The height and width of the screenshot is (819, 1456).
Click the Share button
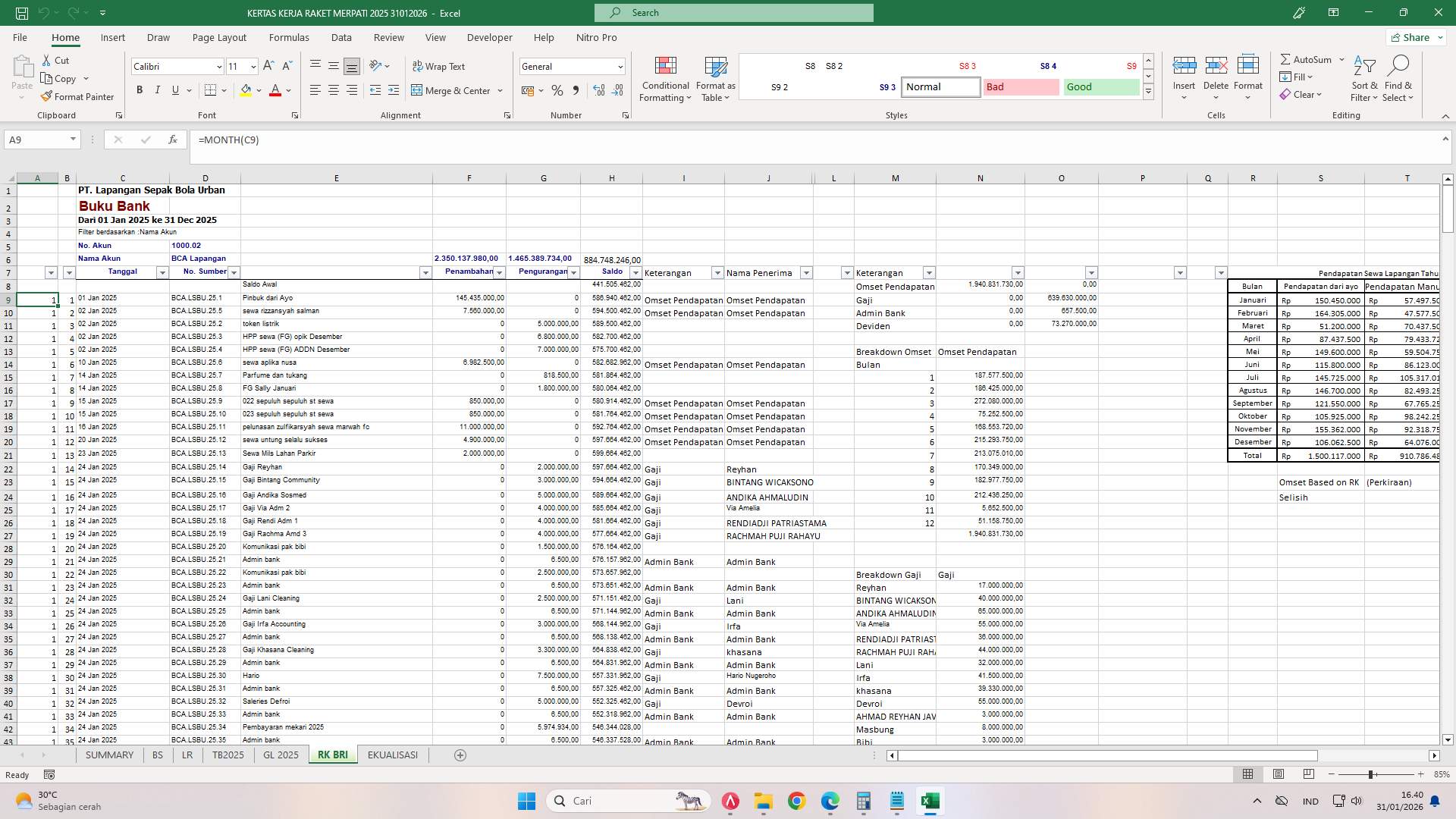pyautogui.click(x=1415, y=36)
